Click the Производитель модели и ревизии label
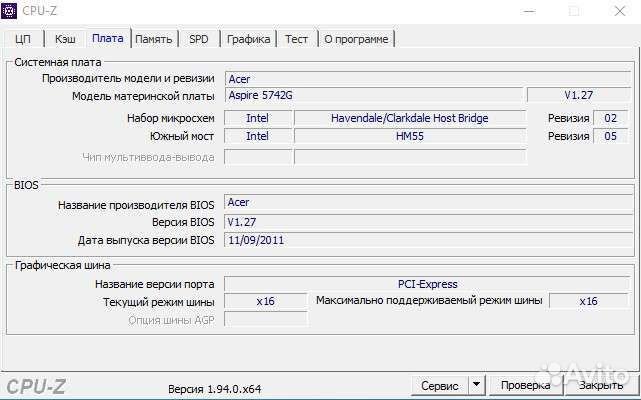This screenshot has height=400, width=641. [128, 78]
